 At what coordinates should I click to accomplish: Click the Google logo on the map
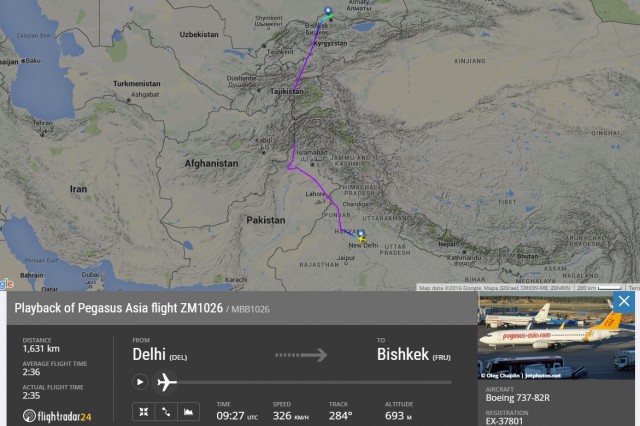pyautogui.click(x=6, y=284)
